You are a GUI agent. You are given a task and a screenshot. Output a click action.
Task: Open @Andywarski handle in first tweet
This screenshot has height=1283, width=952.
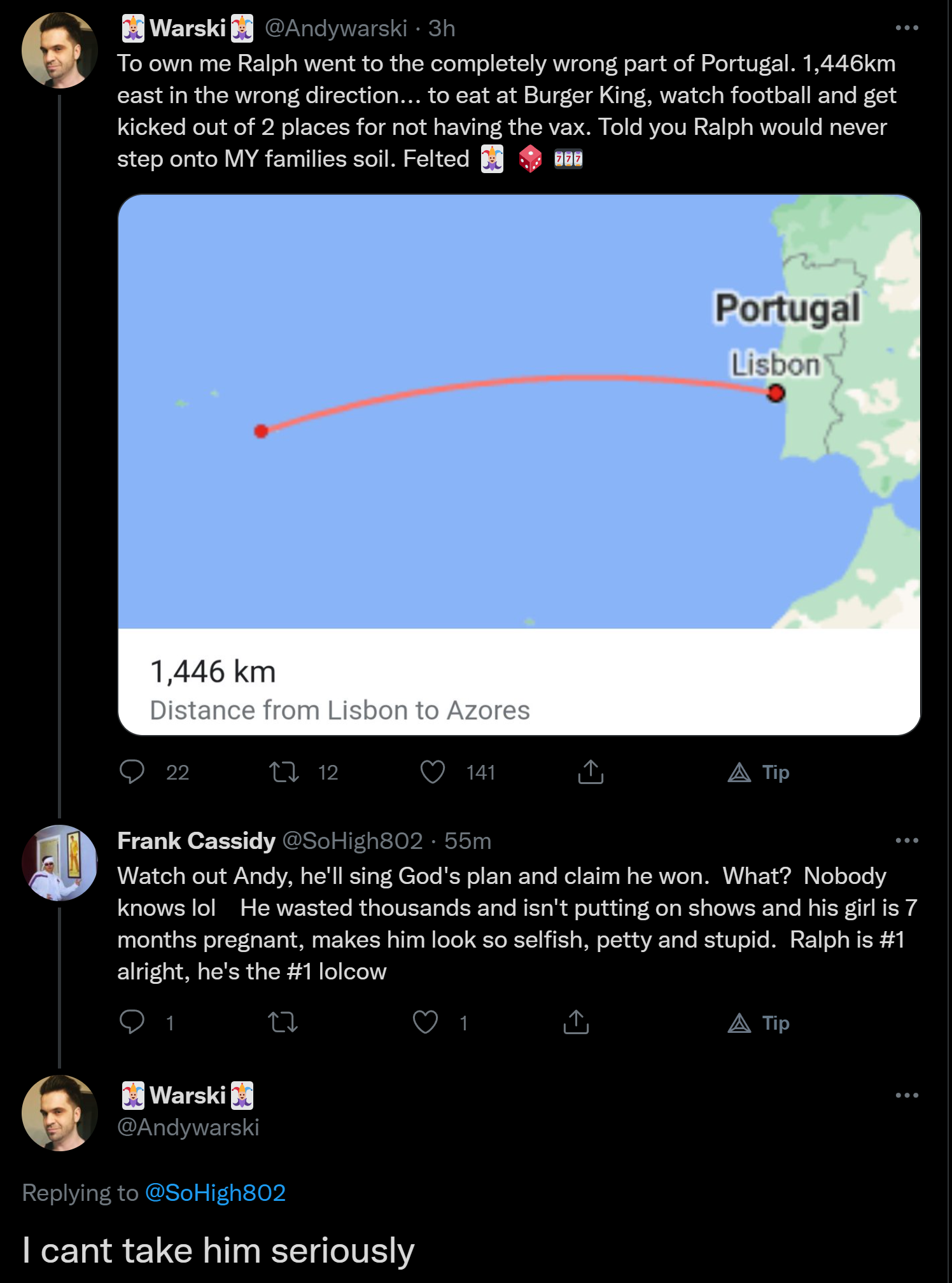point(335,28)
